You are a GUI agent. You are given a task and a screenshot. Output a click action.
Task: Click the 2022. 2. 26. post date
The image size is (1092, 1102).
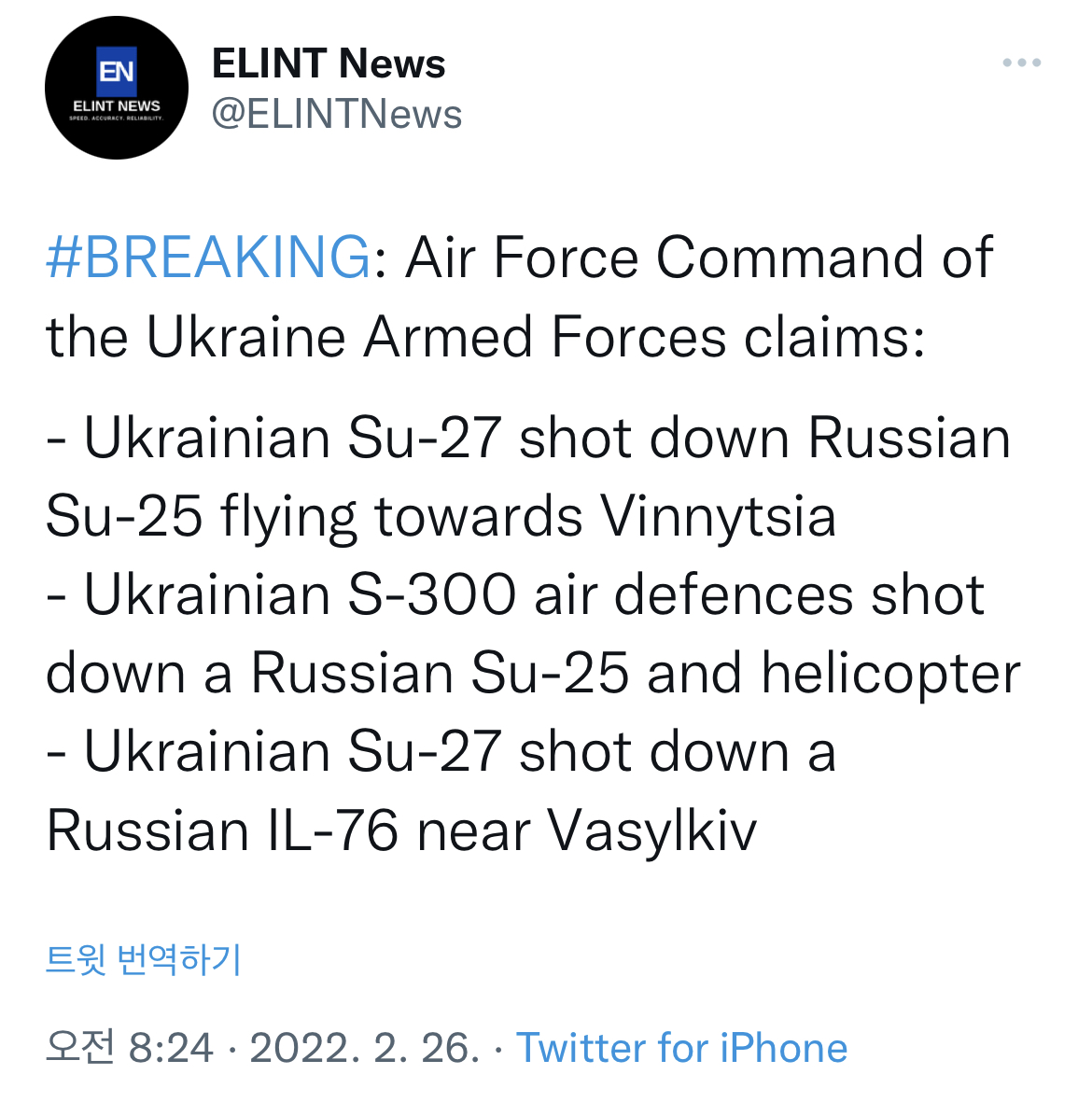(365, 1048)
